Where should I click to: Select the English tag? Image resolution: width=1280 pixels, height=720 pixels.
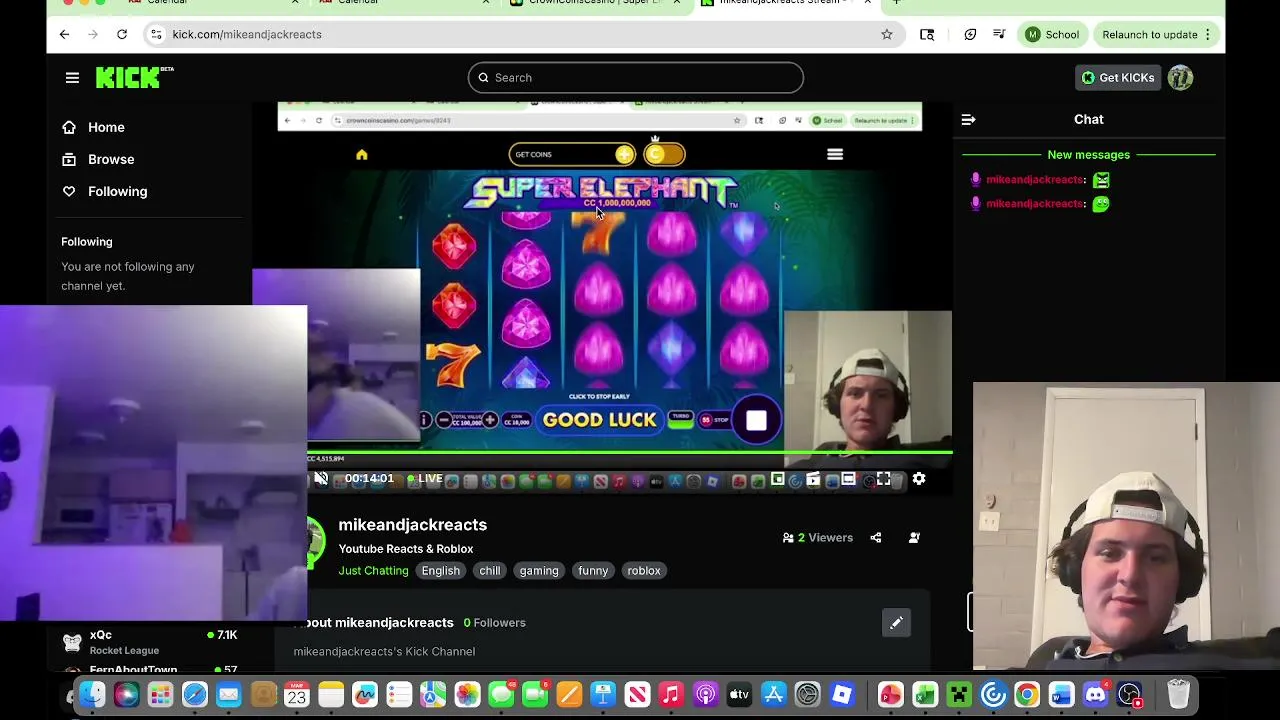tap(440, 570)
